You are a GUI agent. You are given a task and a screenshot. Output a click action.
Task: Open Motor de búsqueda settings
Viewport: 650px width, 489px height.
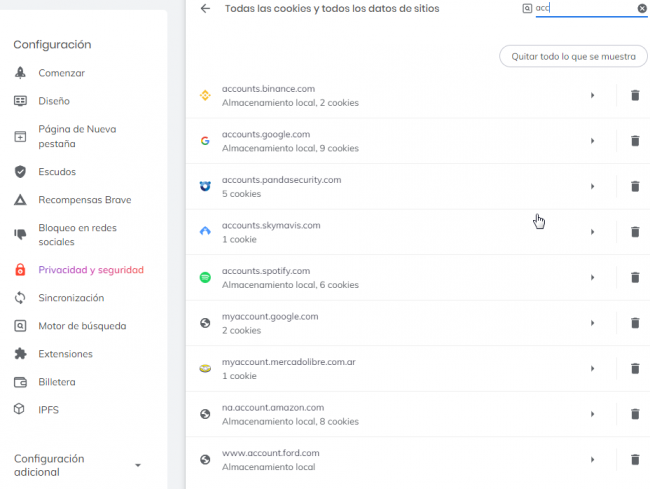[x=82, y=326]
